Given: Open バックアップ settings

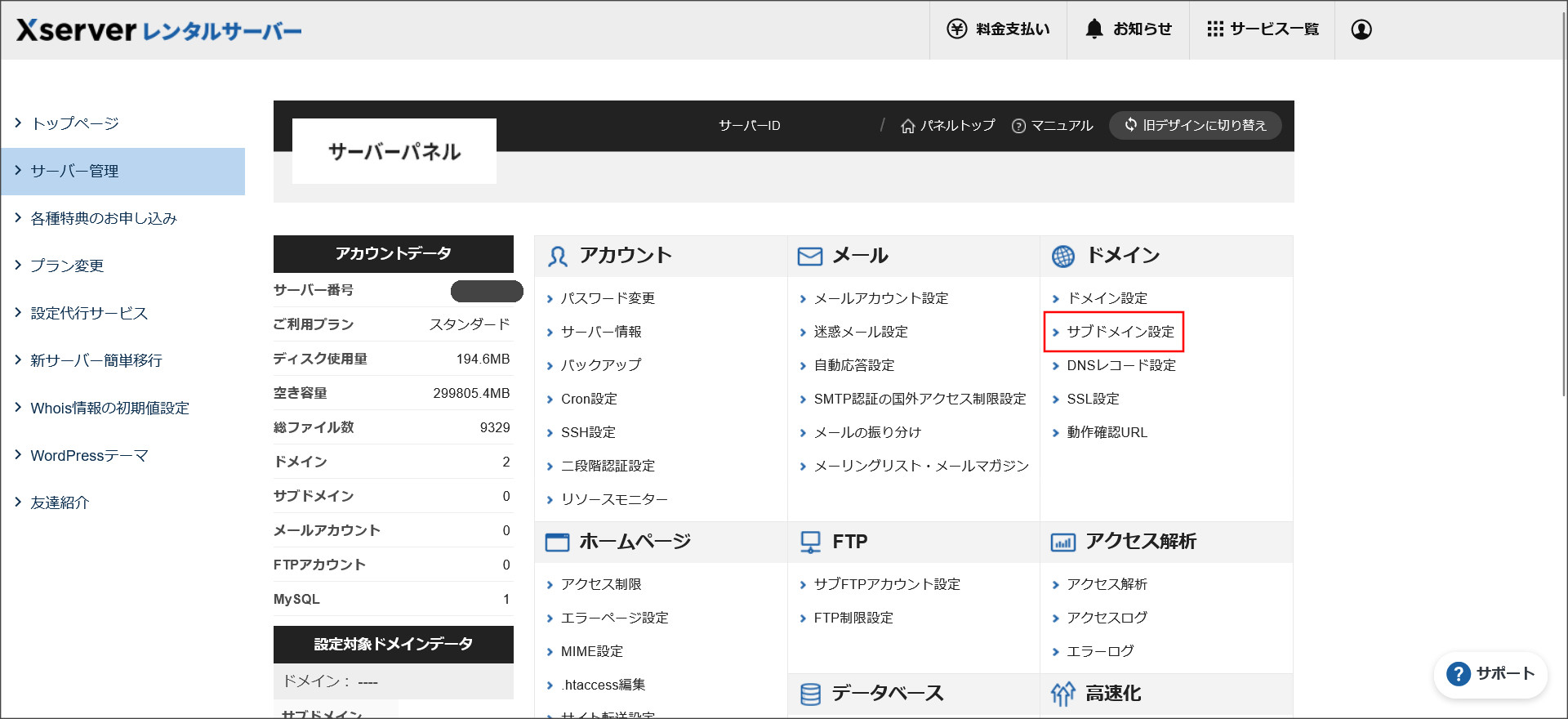Looking at the screenshot, I should pyautogui.click(x=601, y=365).
